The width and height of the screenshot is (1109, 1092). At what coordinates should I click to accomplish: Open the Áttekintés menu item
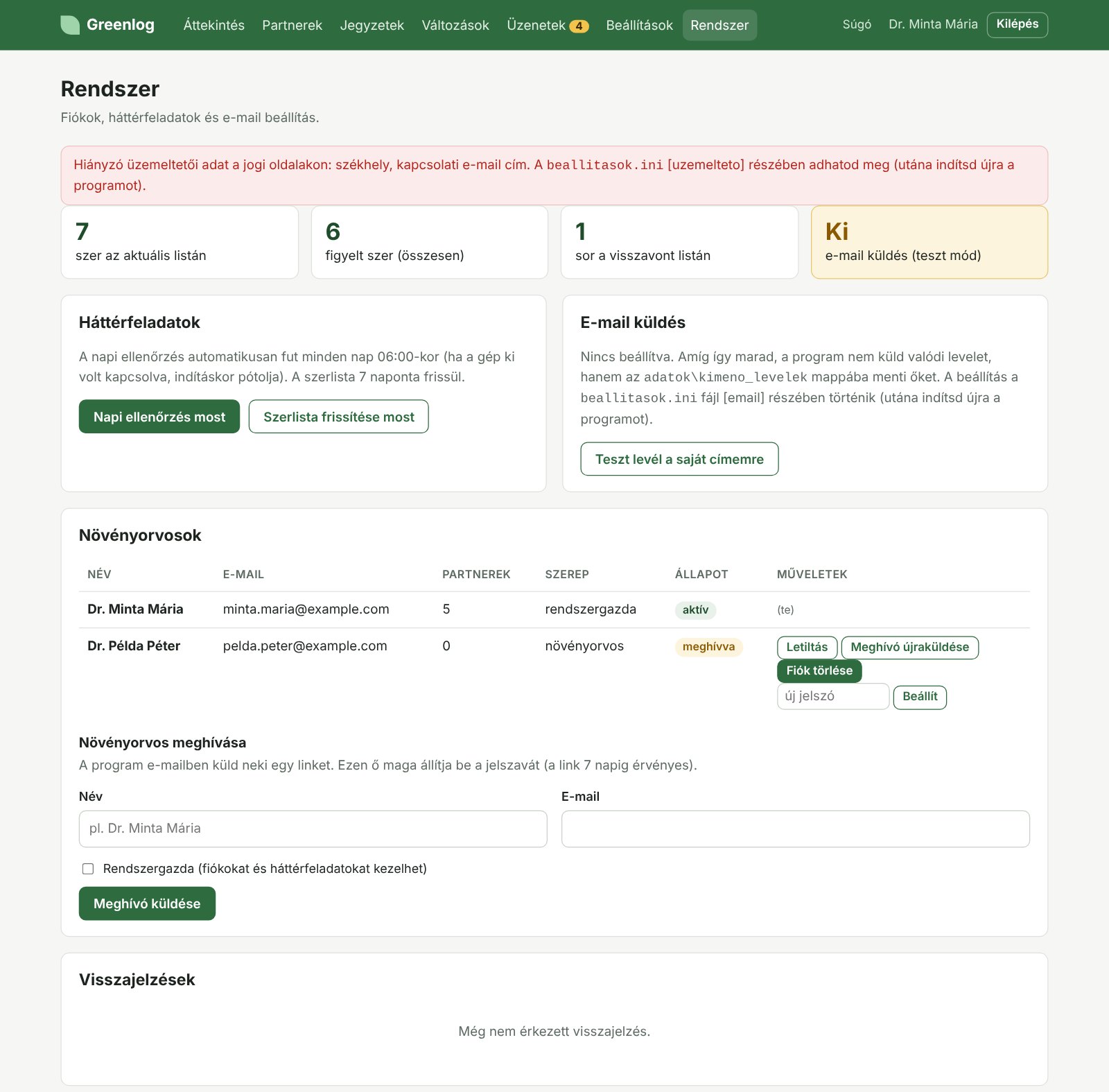pyautogui.click(x=213, y=25)
